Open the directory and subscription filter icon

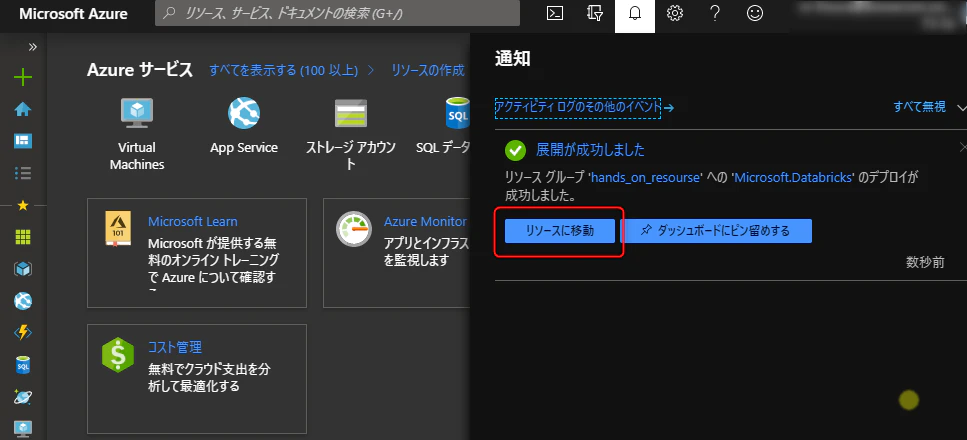click(x=595, y=14)
